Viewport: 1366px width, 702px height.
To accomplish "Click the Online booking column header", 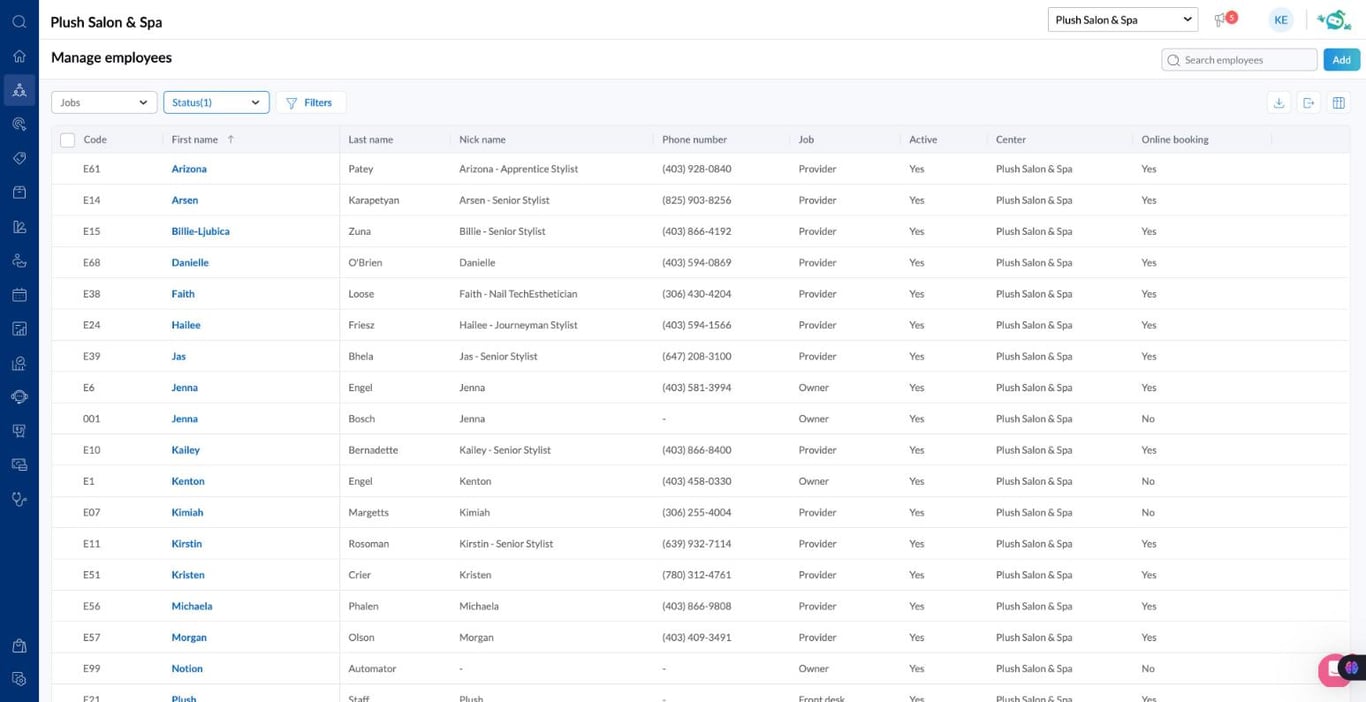I will (1175, 140).
